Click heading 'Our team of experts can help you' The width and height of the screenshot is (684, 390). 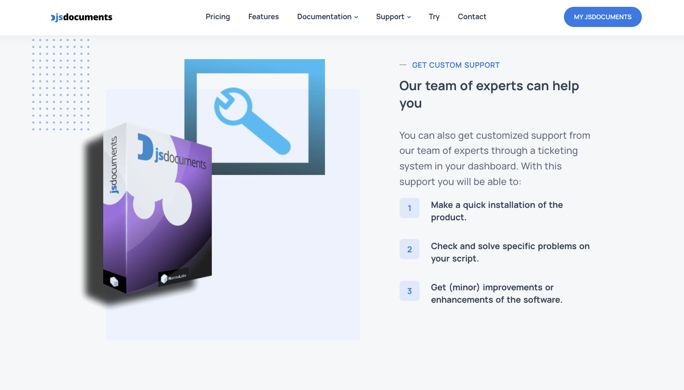489,94
